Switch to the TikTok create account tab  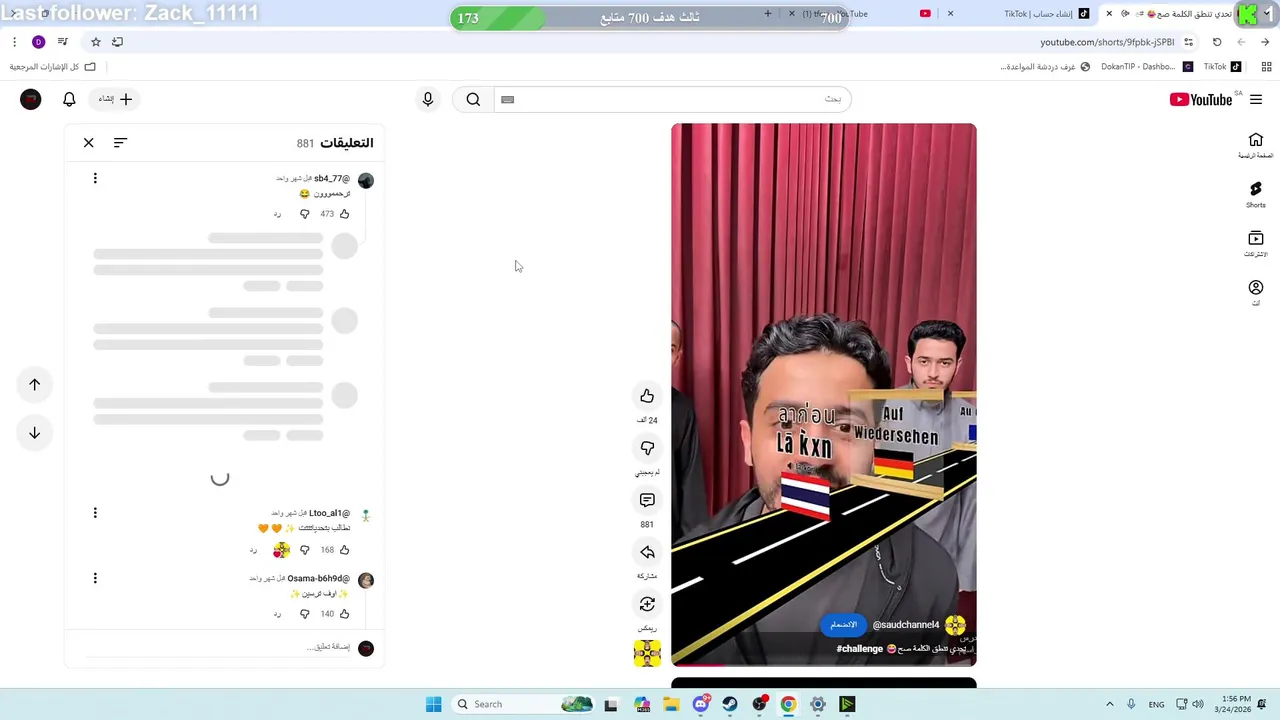1045,14
